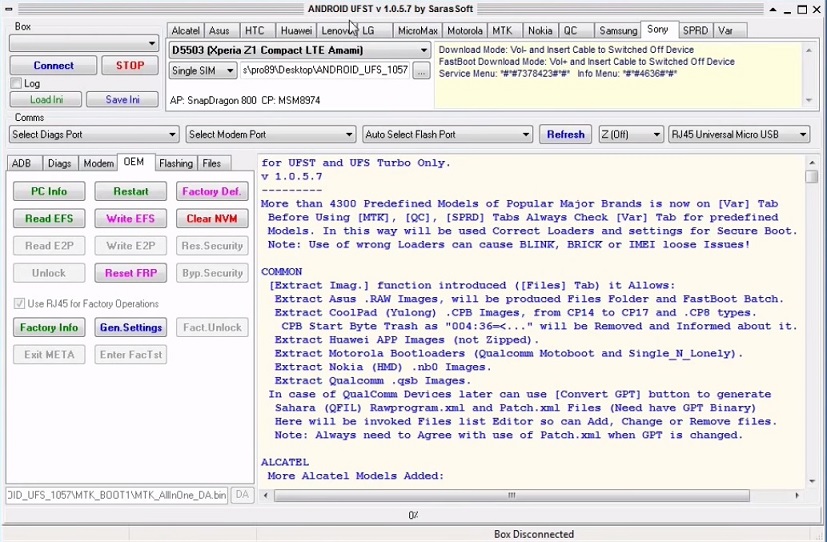Click the info box scroll-down arrow
827x542 pixels.
pos(809,100)
